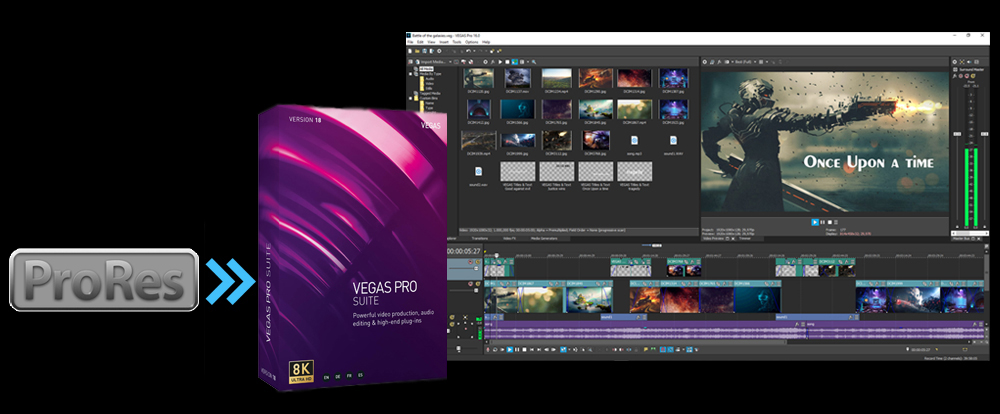
Task: Click the 00:00:05:27 timecode display
Action: click(464, 251)
